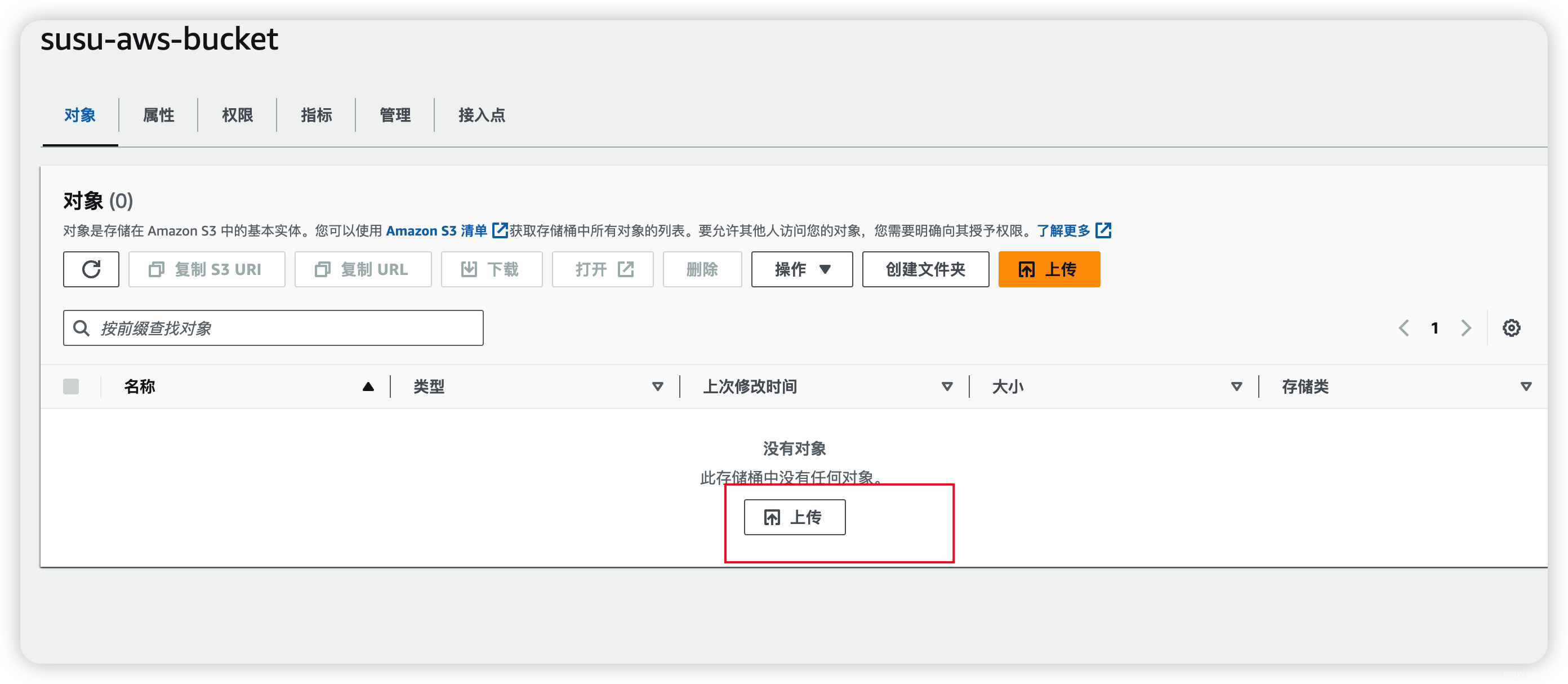Click the 类型 column header
This screenshot has height=684, width=1568.
pyautogui.click(x=429, y=387)
